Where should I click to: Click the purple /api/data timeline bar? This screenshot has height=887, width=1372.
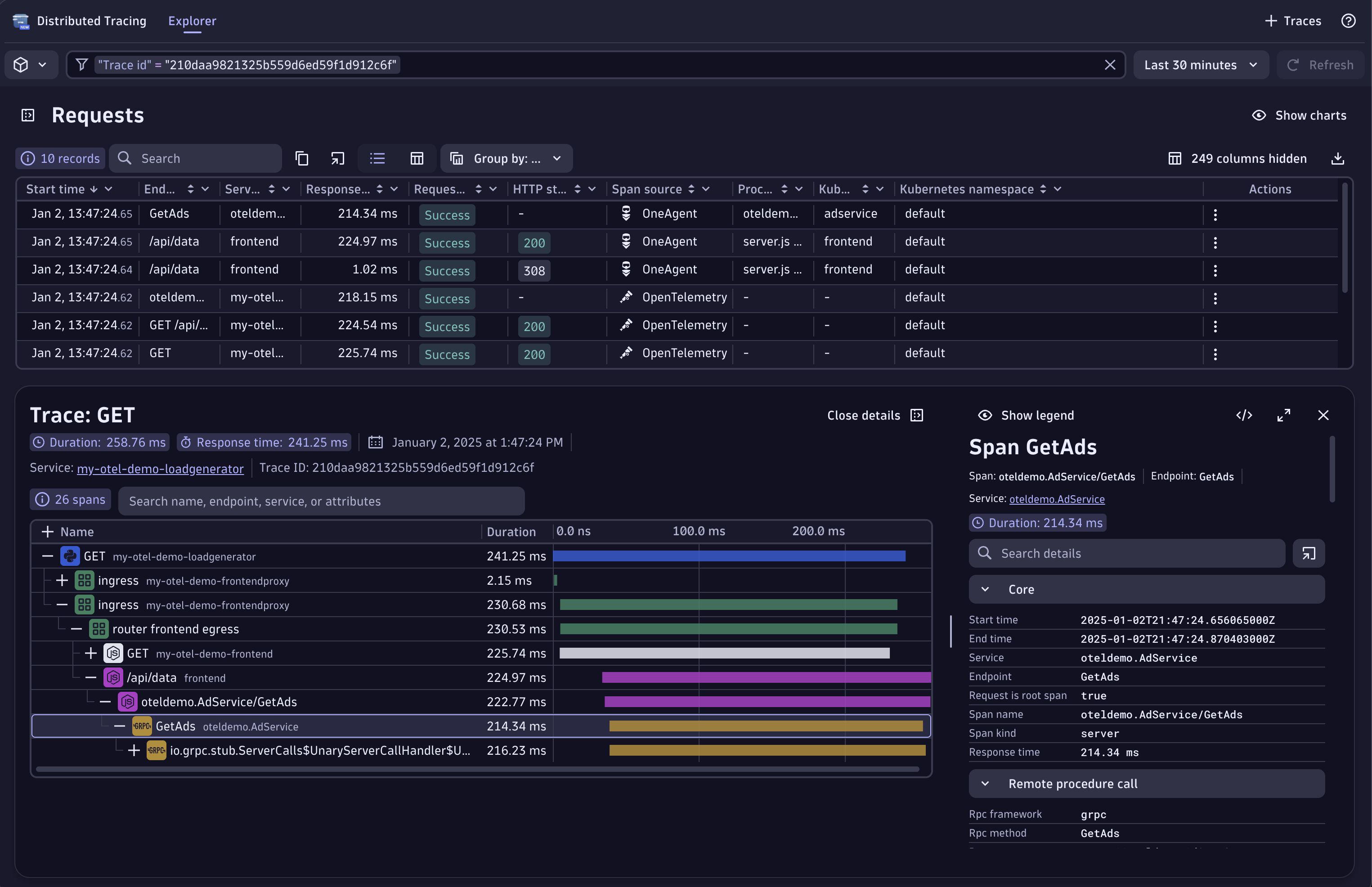[x=766, y=677]
